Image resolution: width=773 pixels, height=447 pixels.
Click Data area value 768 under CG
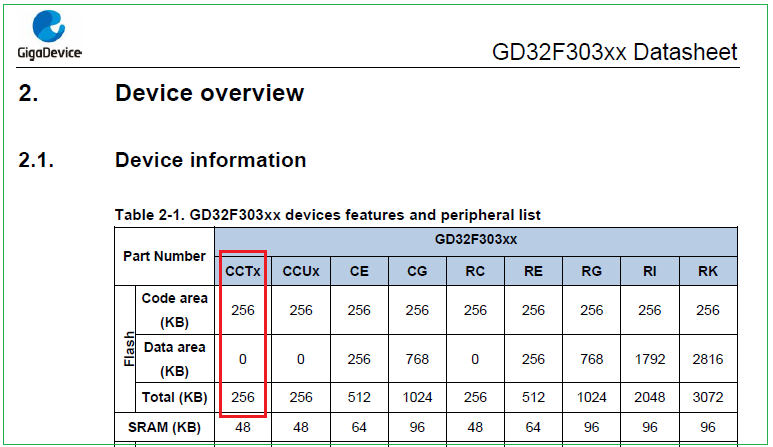417,359
